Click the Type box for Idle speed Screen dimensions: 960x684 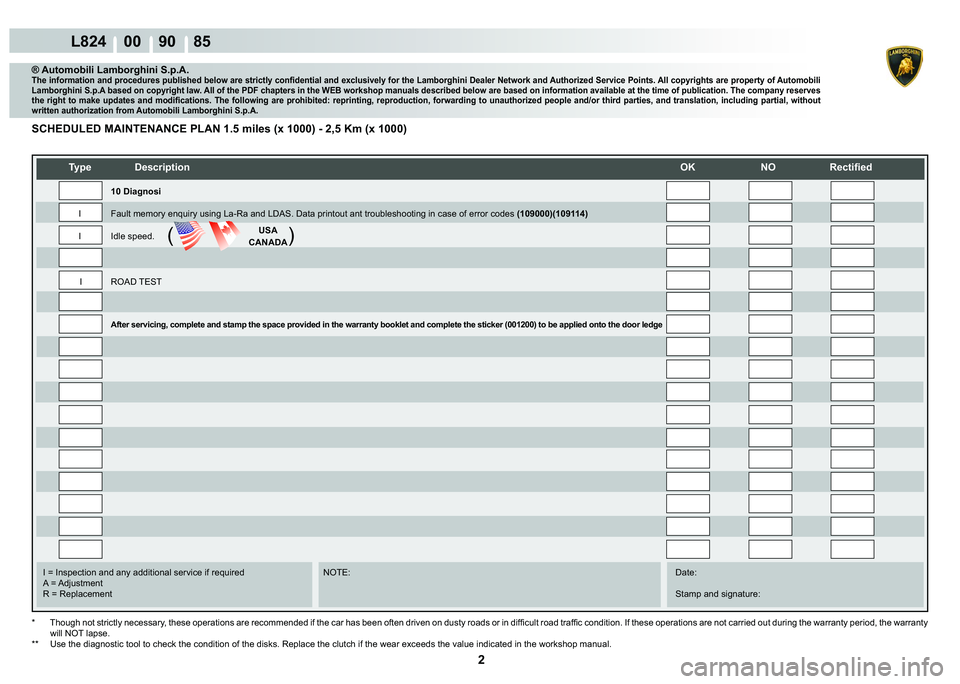[x=80, y=235]
